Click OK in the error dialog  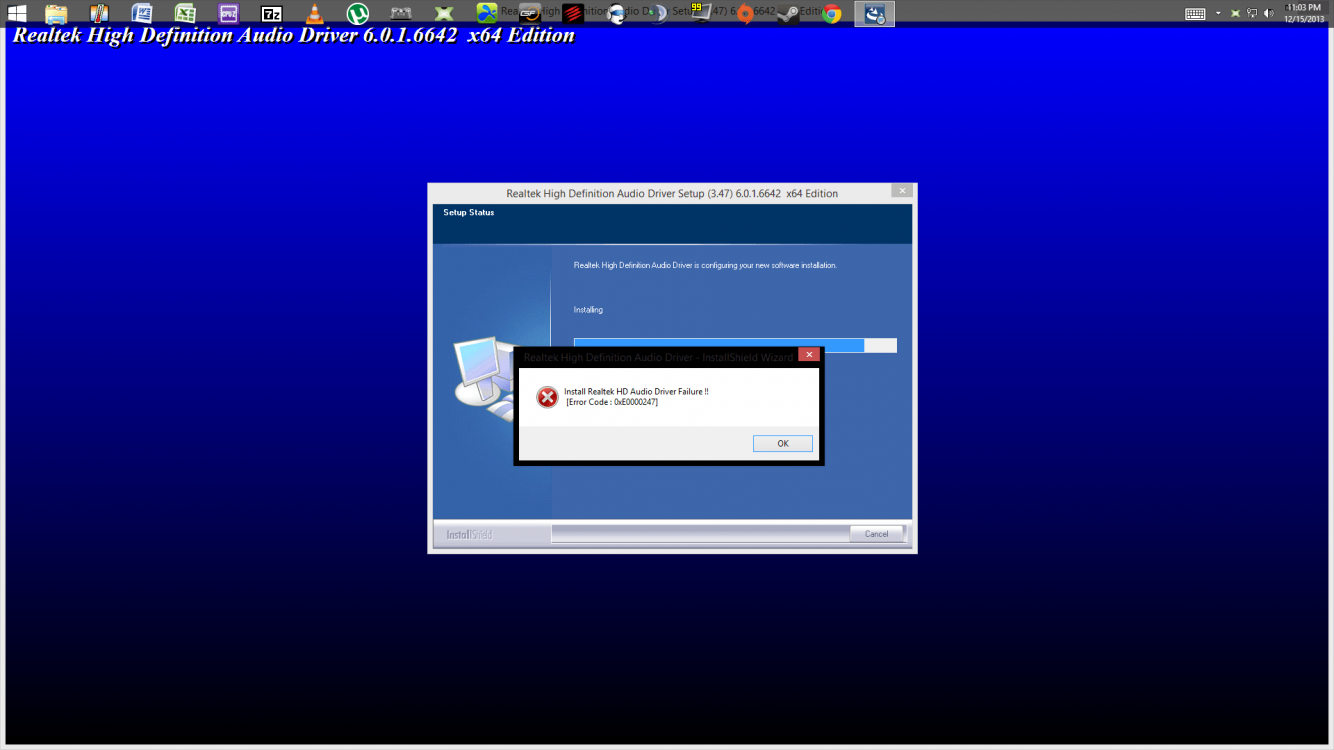[782, 443]
